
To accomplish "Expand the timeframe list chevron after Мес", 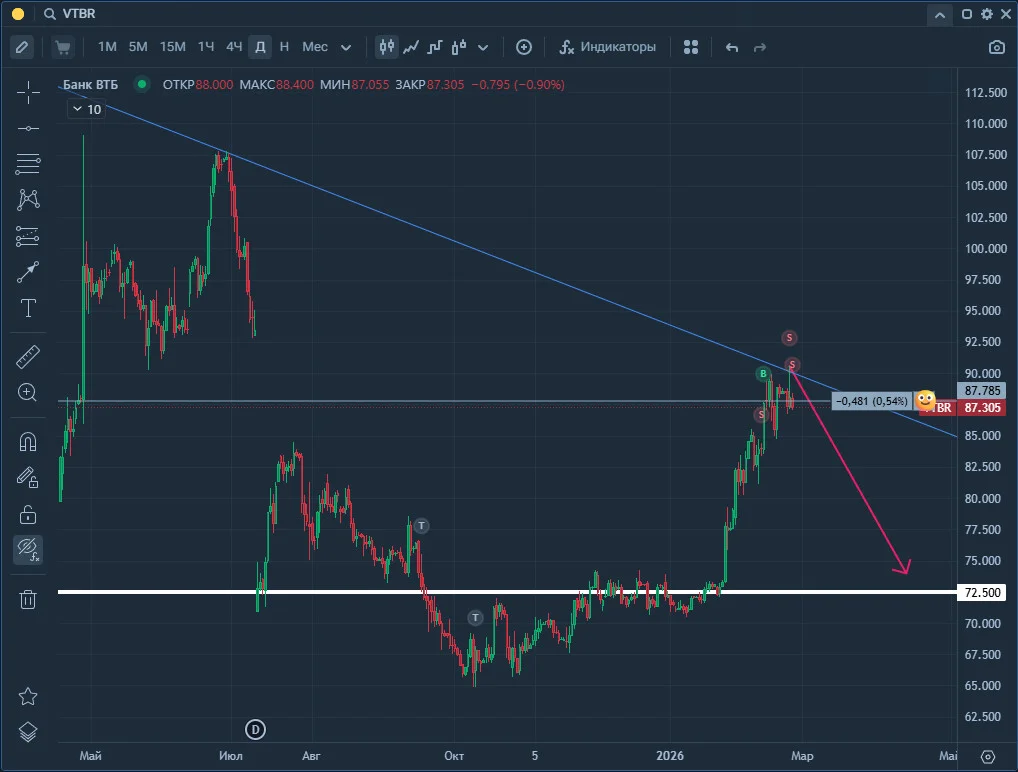I will click(x=346, y=47).
